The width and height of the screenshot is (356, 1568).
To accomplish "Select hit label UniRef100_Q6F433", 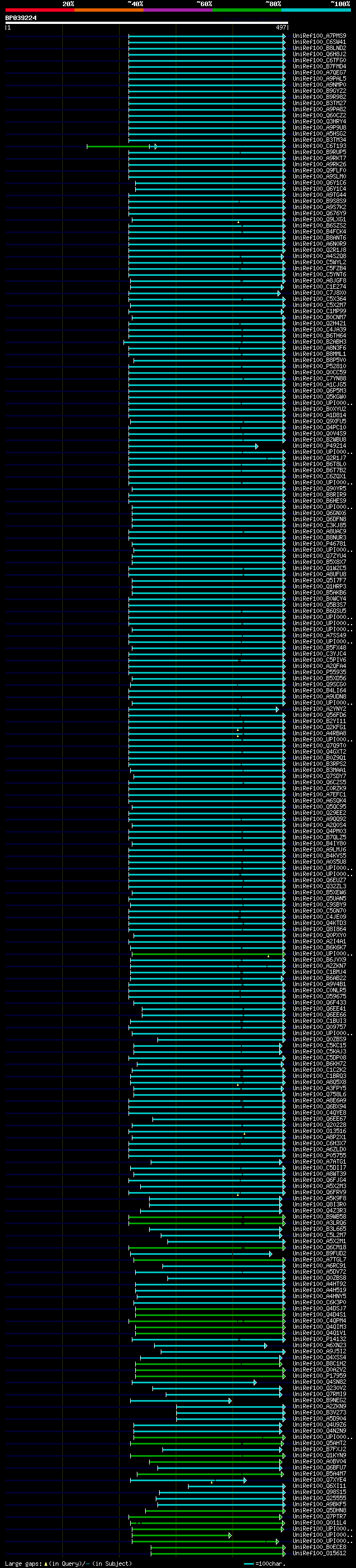I will tap(319, 1002).
